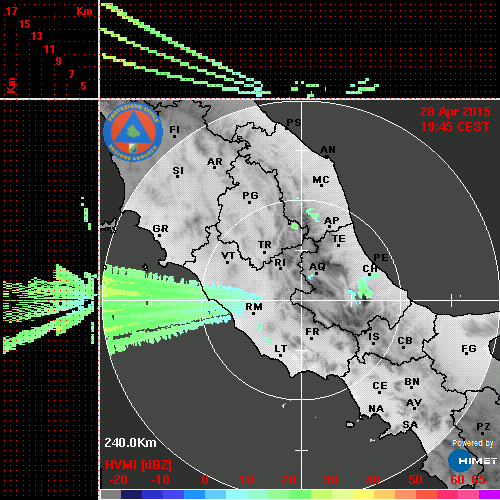Click the BN city label
The height and width of the screenshot is (500, 500).
(412, 382)
